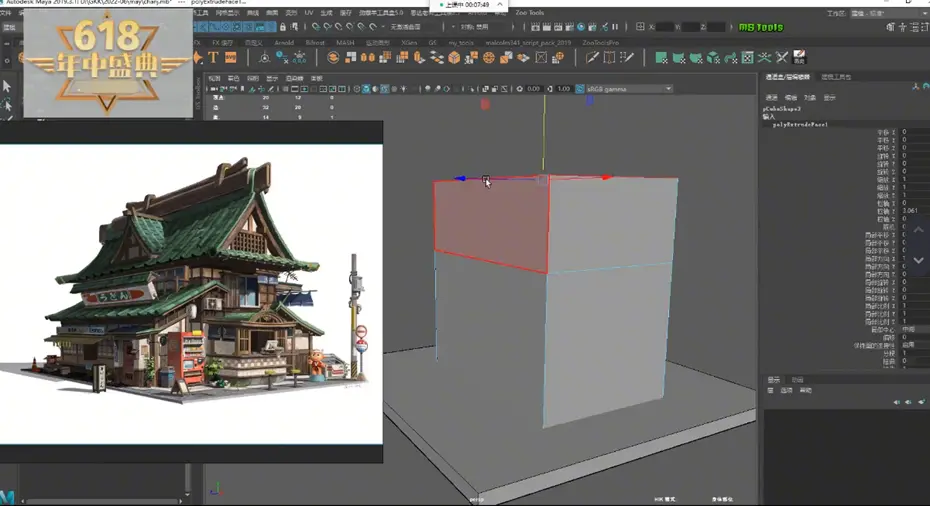Expand upload timer overlay chevron
This screenshot has height=506, width=930.
tap(499, 4)
